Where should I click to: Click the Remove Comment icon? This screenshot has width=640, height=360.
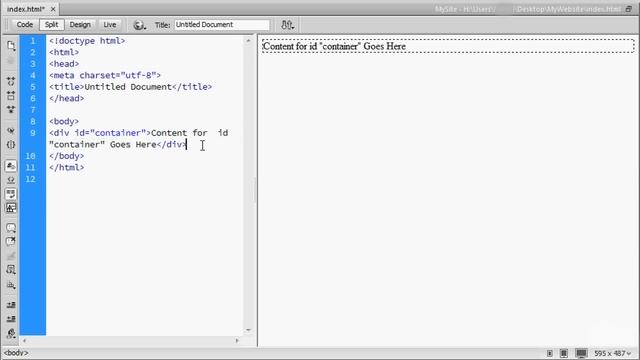(x=11, y=242)
